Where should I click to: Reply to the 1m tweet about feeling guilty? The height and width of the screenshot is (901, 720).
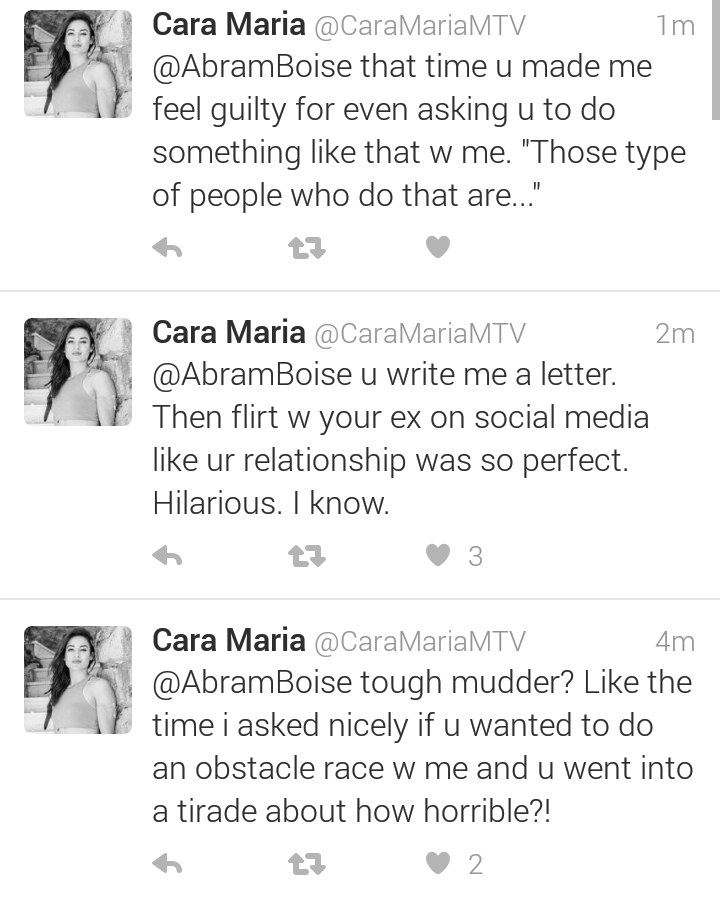167,248
